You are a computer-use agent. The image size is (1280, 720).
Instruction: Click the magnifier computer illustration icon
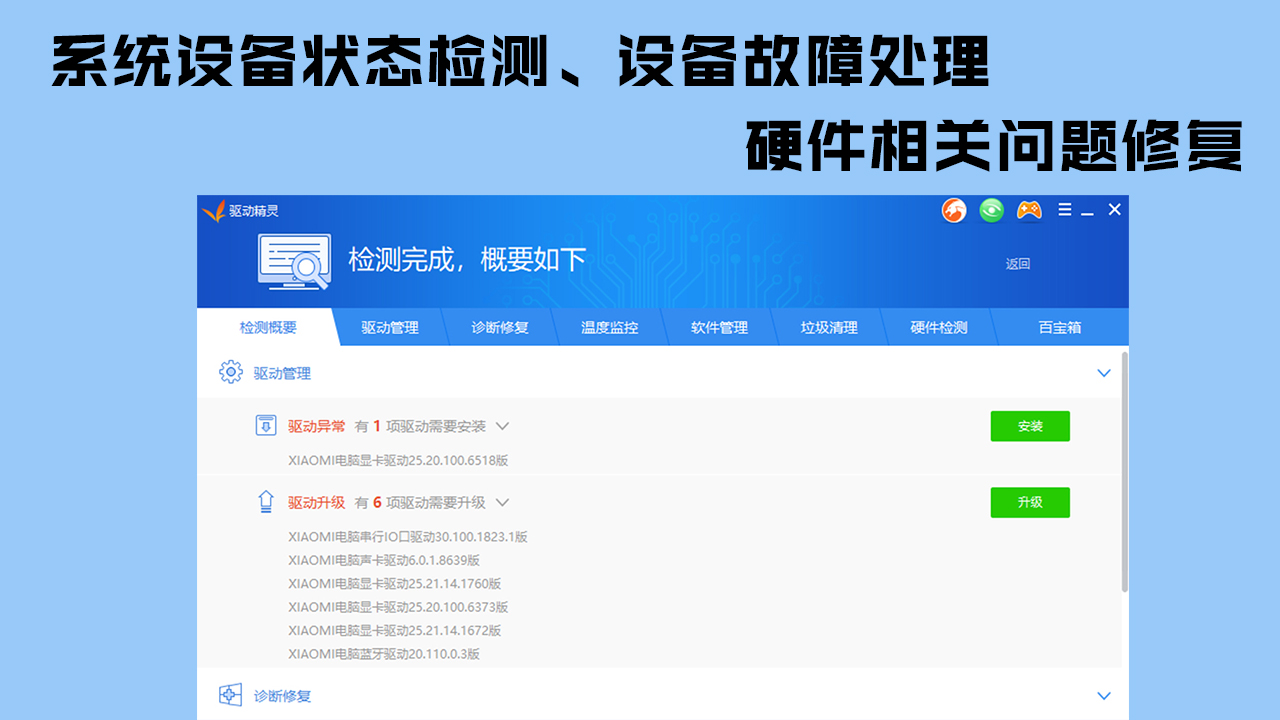point(294,260)
